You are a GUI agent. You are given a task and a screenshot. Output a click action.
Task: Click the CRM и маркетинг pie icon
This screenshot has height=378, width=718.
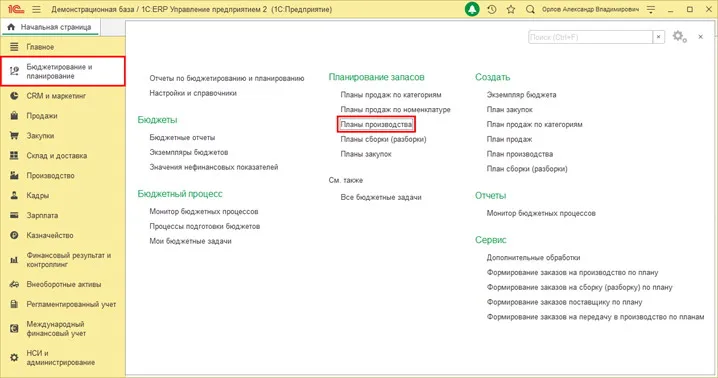(14, 96)
